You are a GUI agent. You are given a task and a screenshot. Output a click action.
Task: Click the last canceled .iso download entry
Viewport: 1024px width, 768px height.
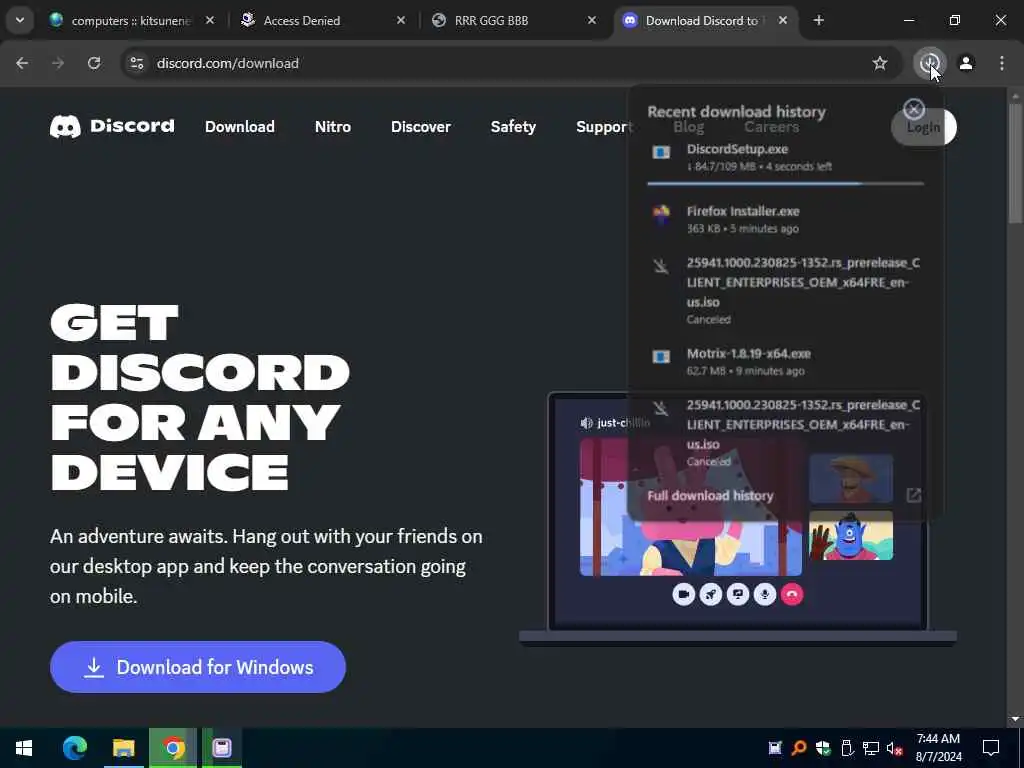785,433
